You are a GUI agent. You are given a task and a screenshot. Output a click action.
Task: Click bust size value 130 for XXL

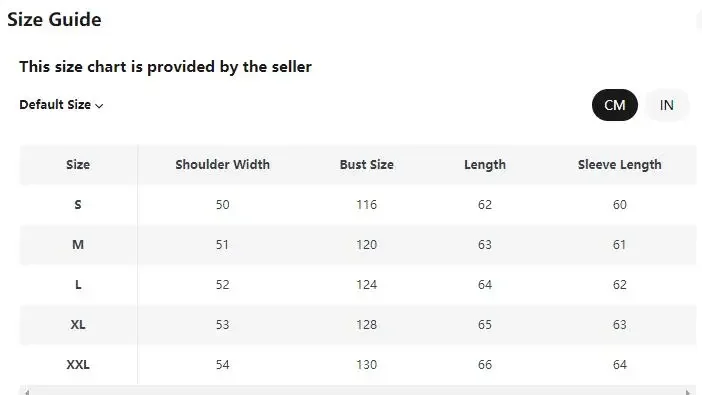(367, 365)
